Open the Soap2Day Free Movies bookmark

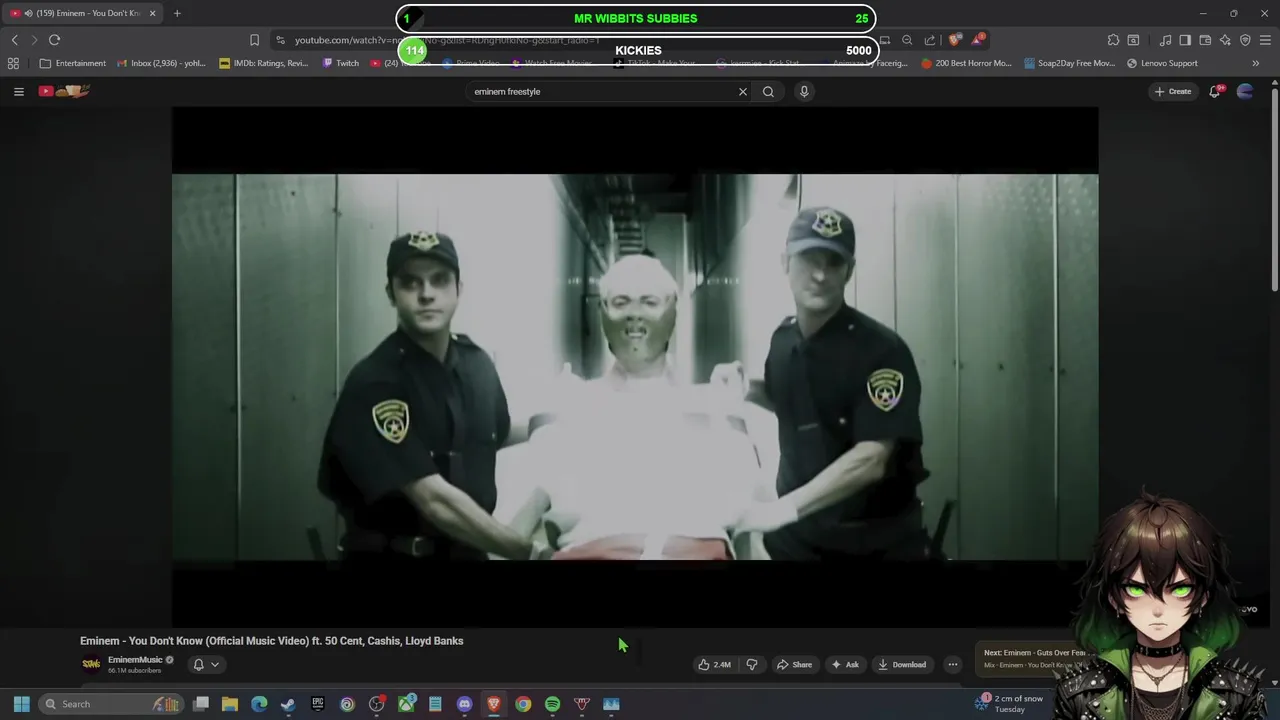(1069, 63)
